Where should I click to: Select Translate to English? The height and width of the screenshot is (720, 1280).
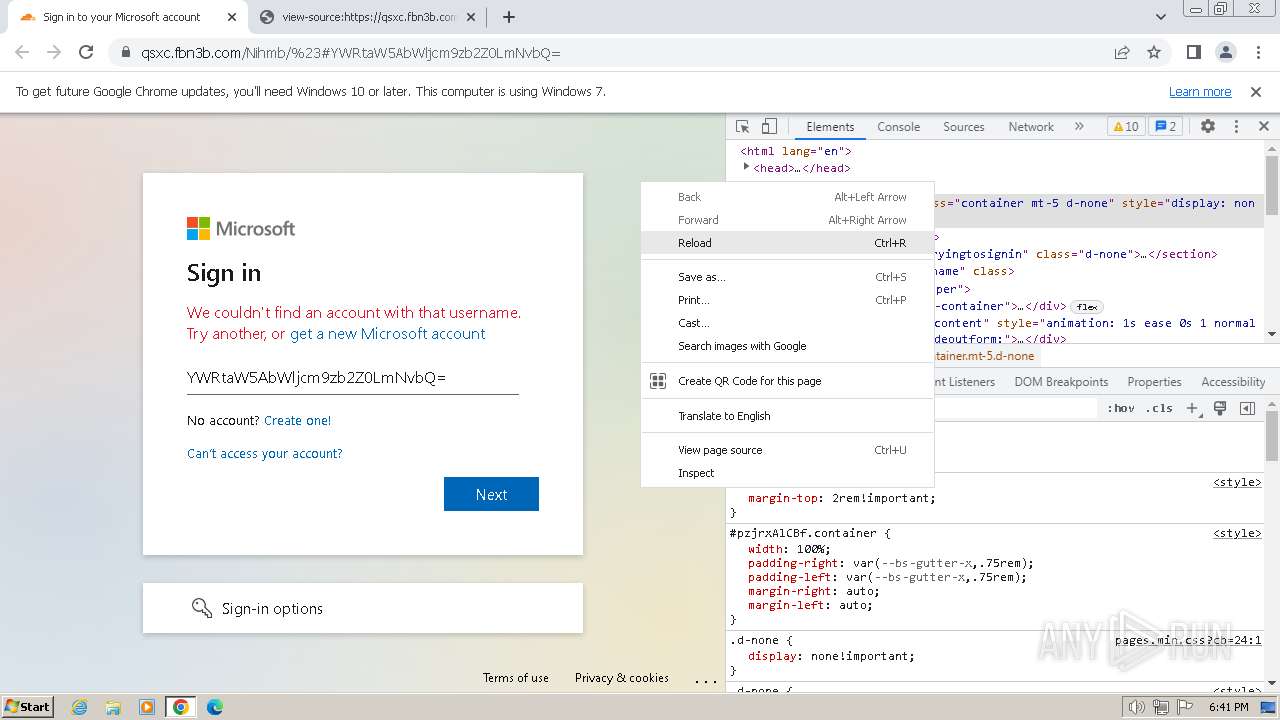(x=787, y=416)
